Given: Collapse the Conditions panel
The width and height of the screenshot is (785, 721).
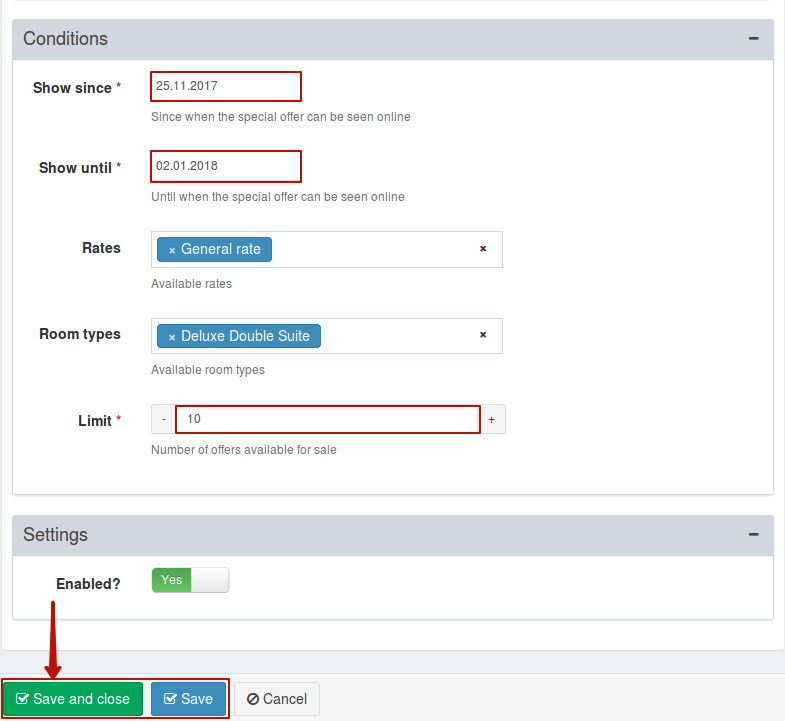Looking at the screenshot, I should (753, 39).
